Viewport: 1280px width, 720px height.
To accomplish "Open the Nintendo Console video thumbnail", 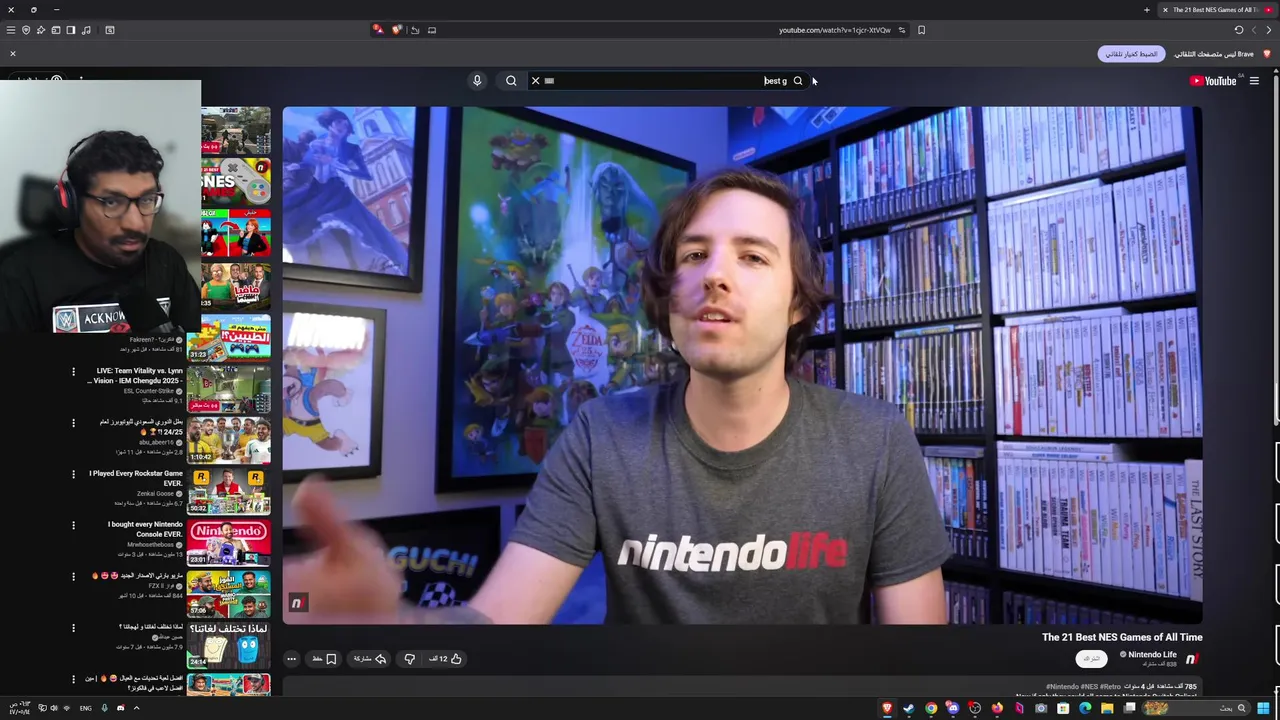I will tap(229, 542).
